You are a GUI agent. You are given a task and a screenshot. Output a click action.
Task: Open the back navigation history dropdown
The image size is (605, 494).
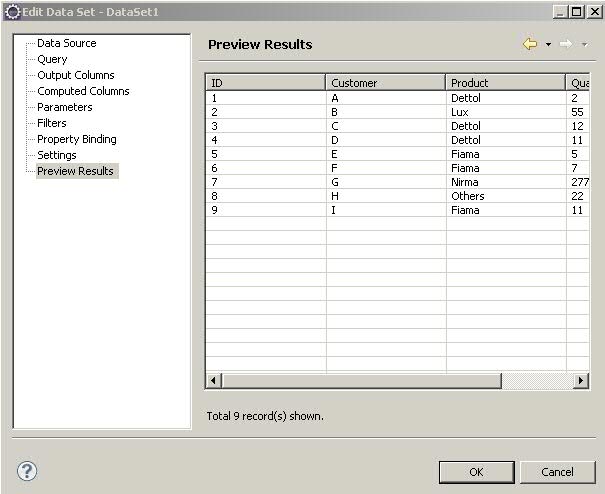pyautogui.click(x=548, y=44)
